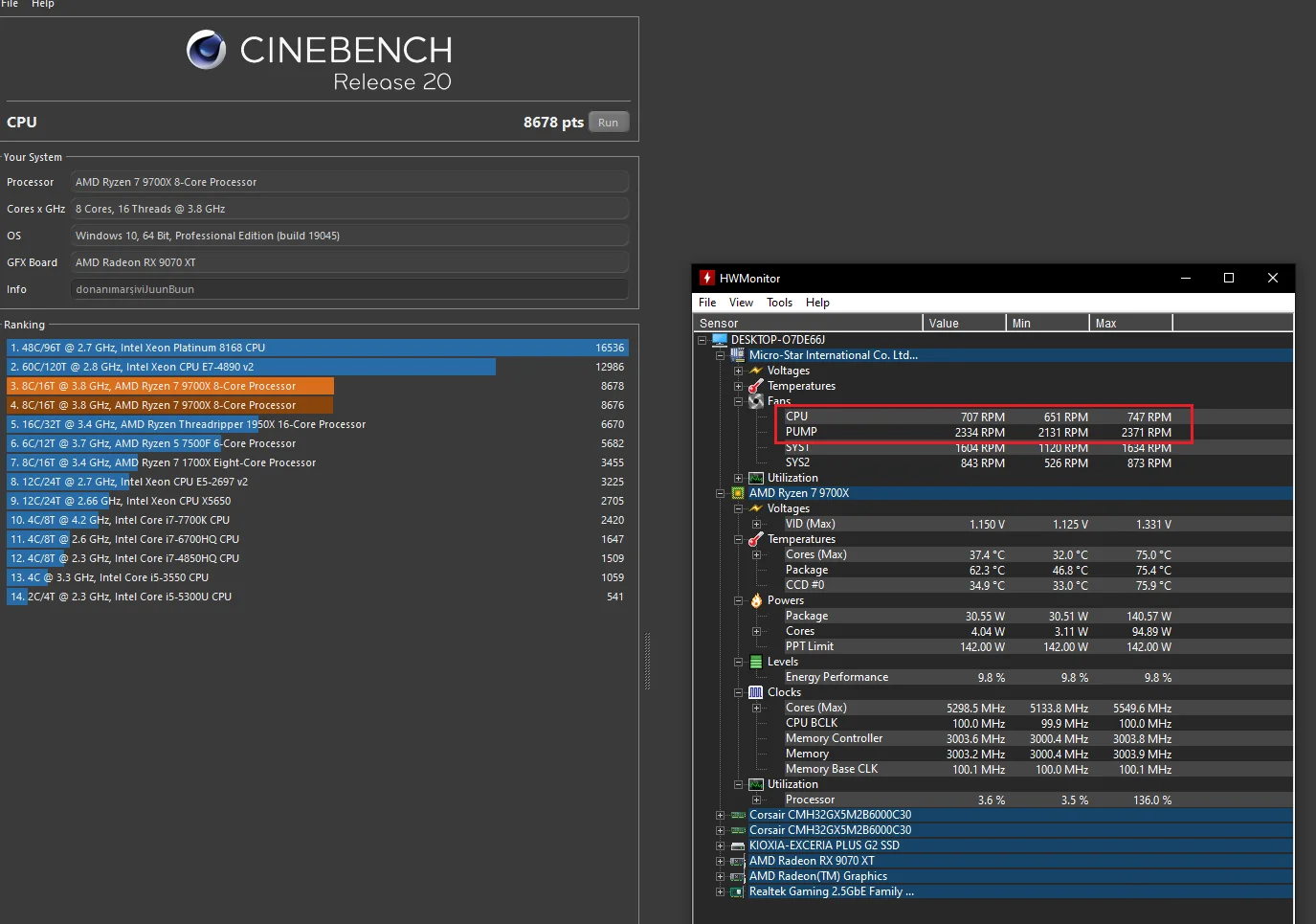Click the Clocks waveform icon
The height and width of the screenshot is (924, 1316).
click(756, 692)
